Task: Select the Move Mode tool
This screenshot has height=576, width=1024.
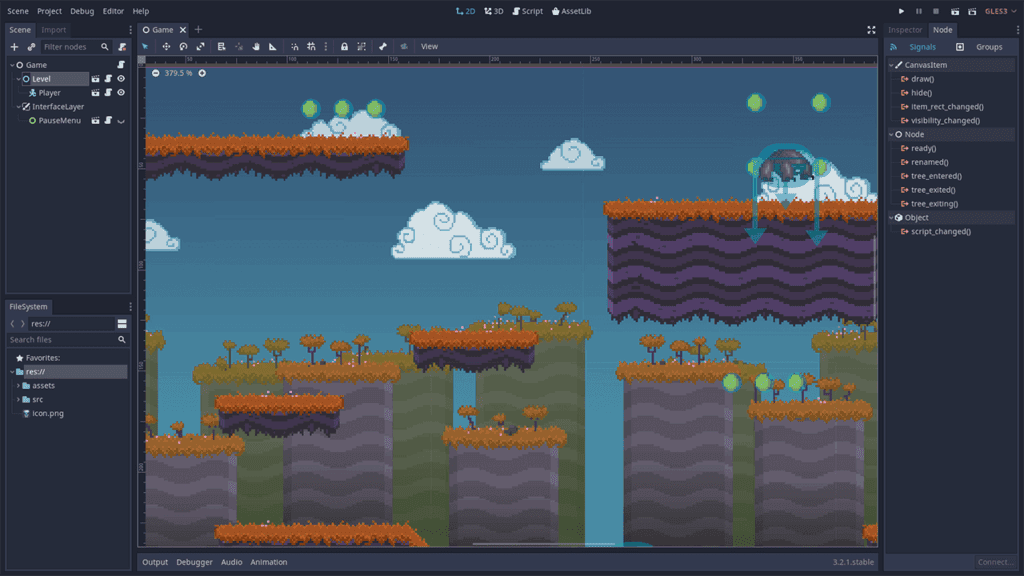Action: tap(166, 46)
